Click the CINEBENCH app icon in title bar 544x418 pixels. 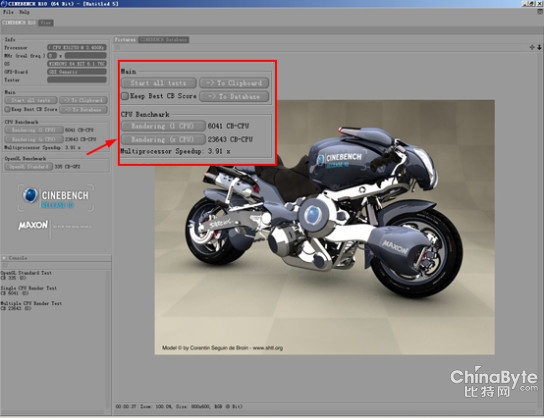click(3, 3)
